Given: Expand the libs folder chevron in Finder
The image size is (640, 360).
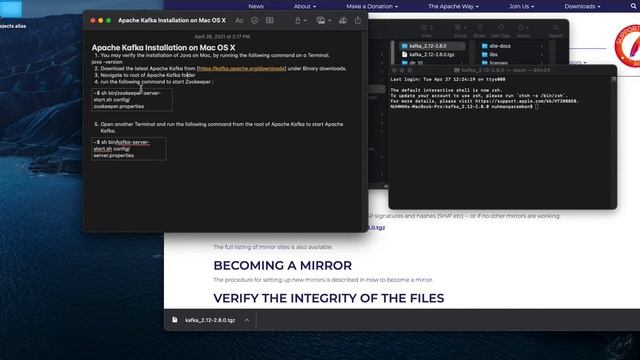Looking at the screenshot, I should click(x=542, y=54).
